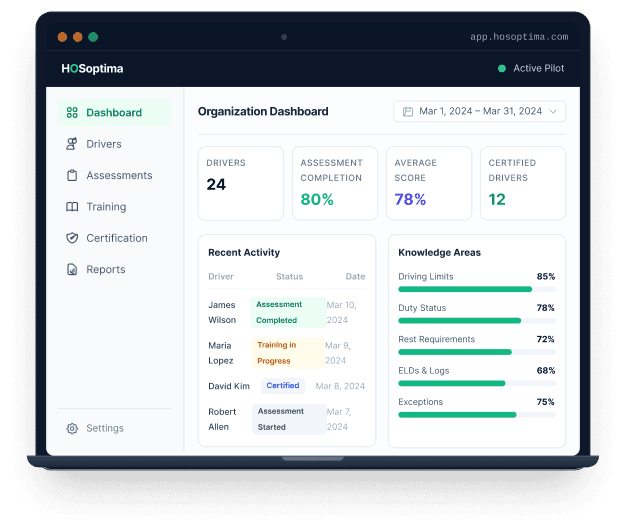Viewport: 626px width, 530px height.
Task: Click the Duty Status progress bar
Action: [x=477, y=320]
